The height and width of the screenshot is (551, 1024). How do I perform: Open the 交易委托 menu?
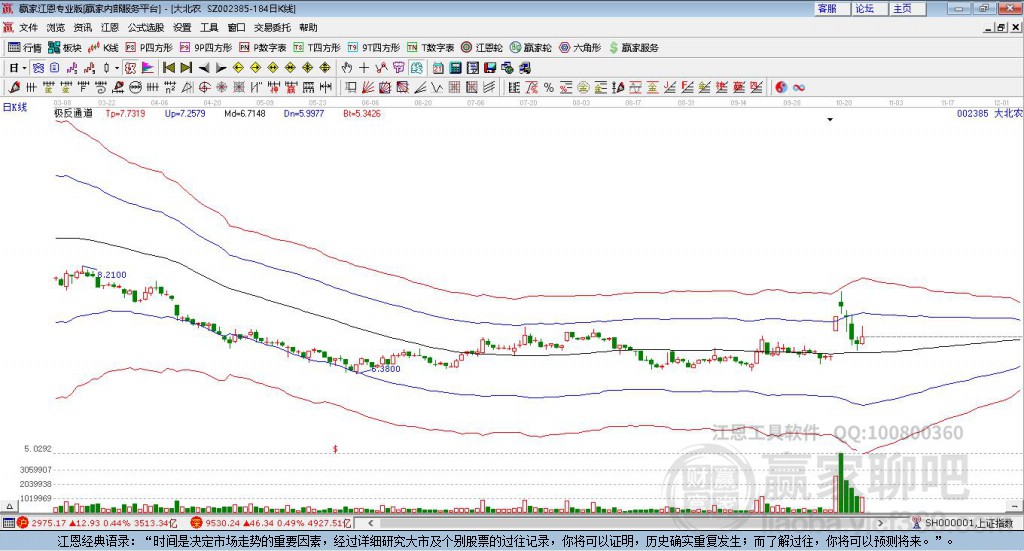(x=272, y=27)
